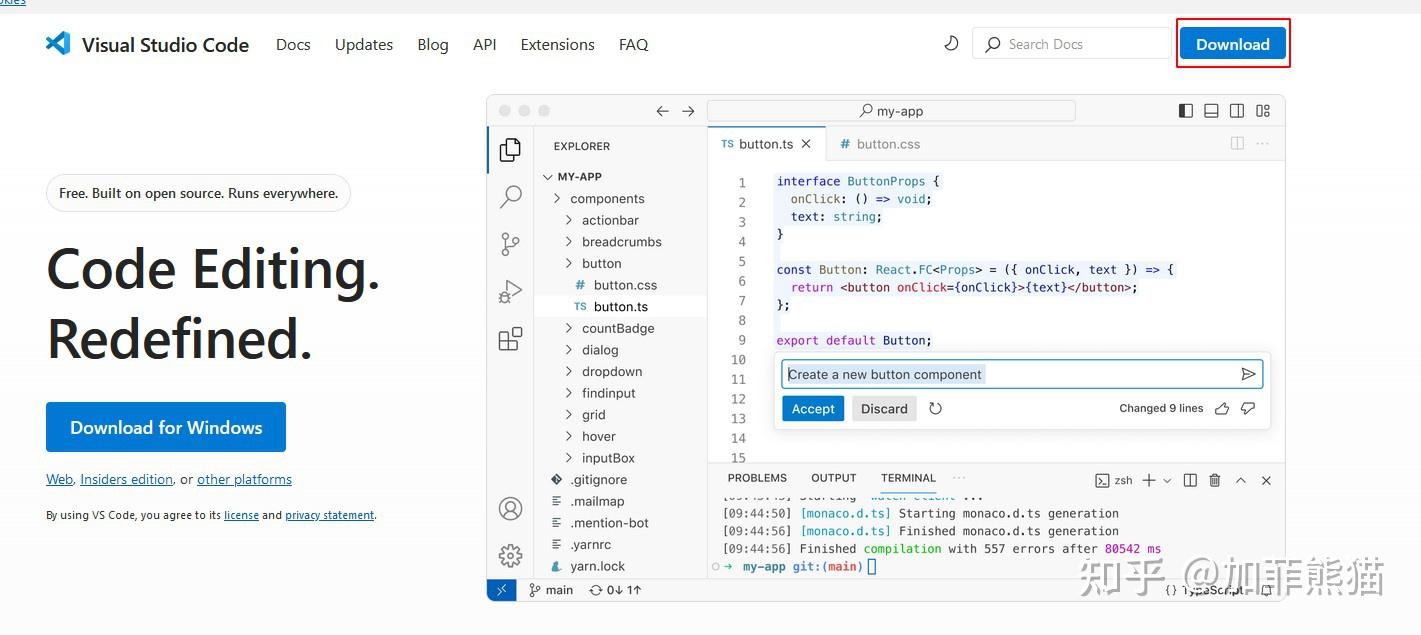Click the Download for Windows button
The image size is (1421, 635).
166,427
